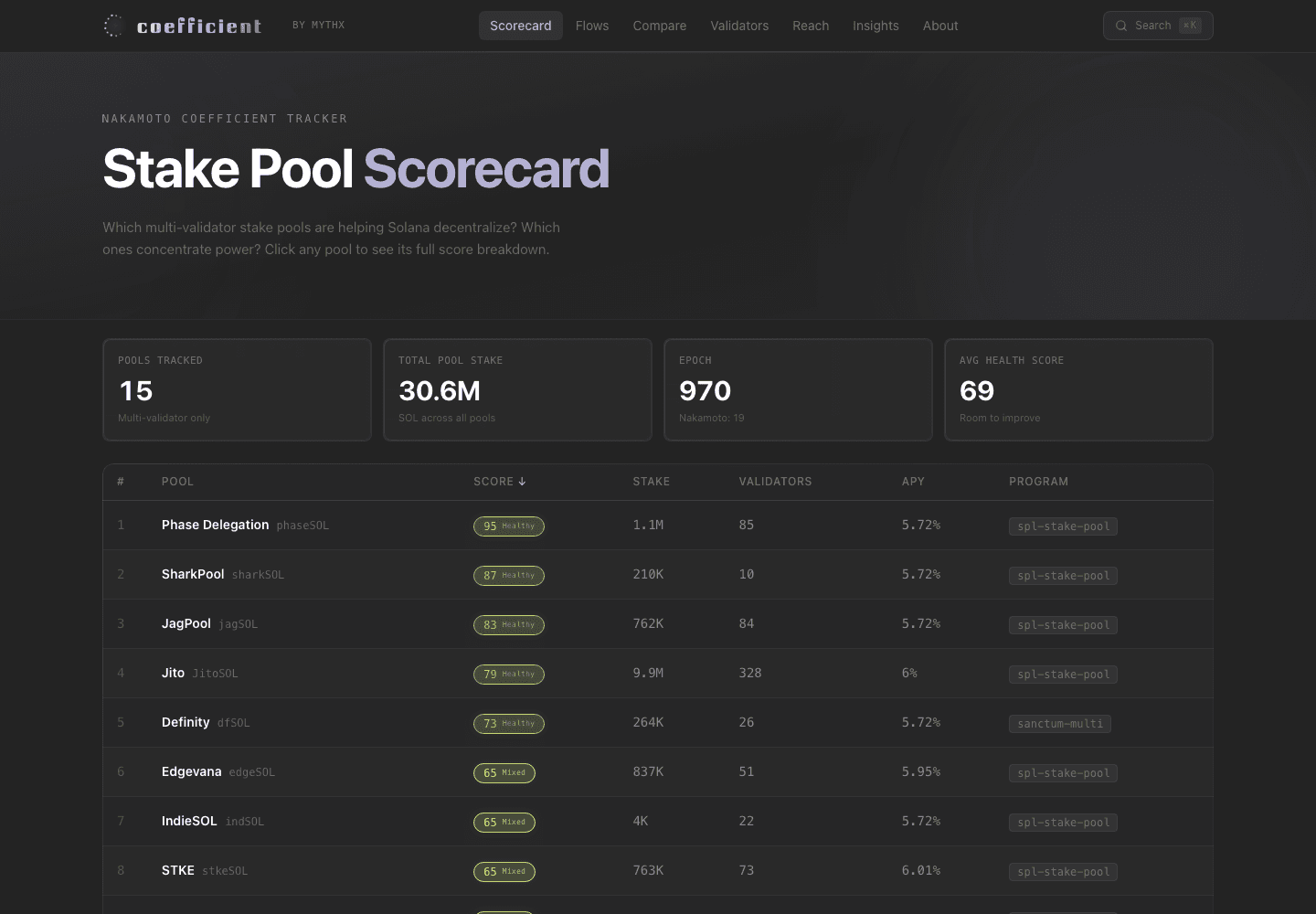Screen dimensions: 1316x914
Task: Click the JitoSOL ticker text
Action: click(215, 674)
